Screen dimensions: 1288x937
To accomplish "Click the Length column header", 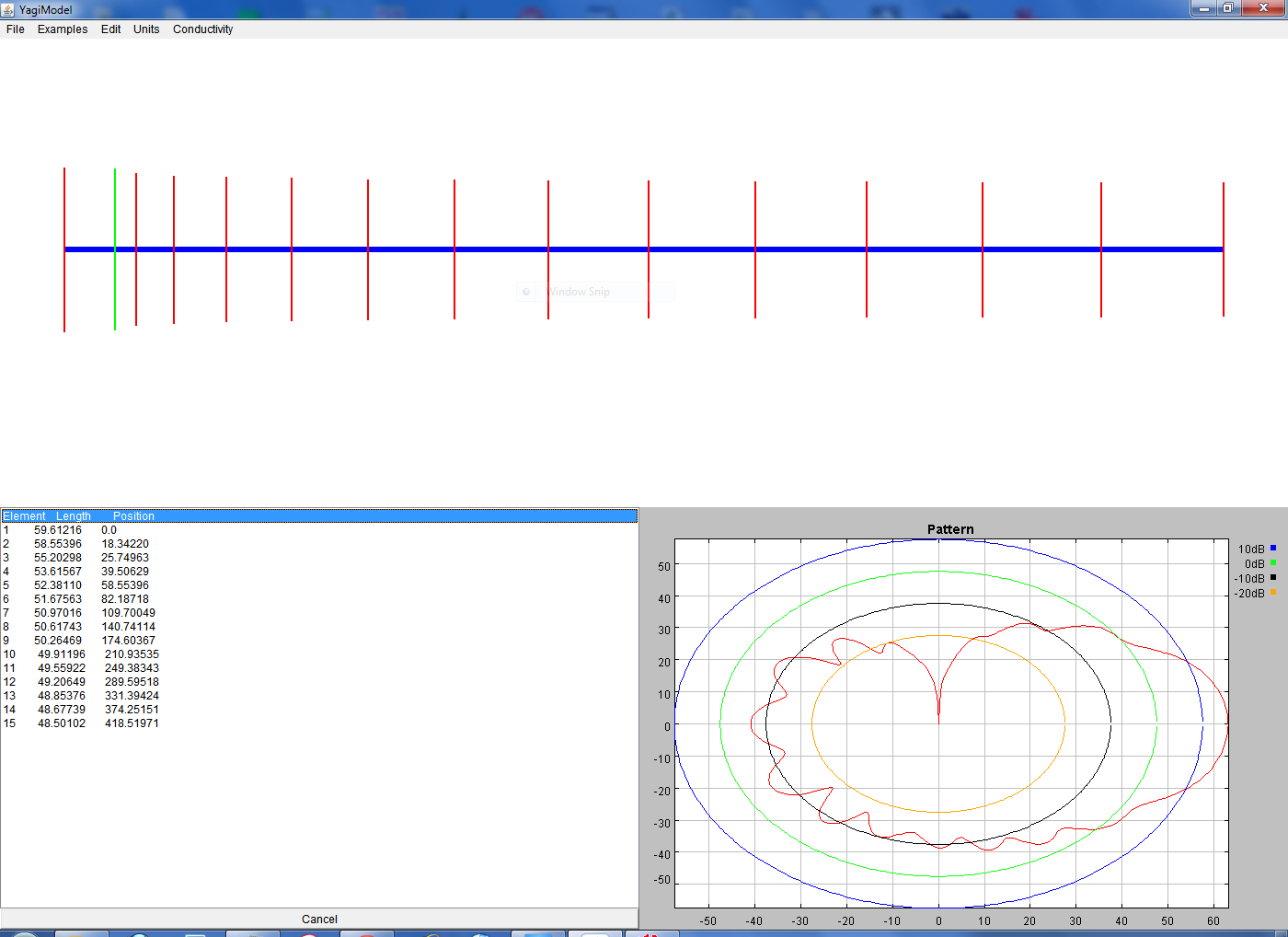I will click(74, 516).
